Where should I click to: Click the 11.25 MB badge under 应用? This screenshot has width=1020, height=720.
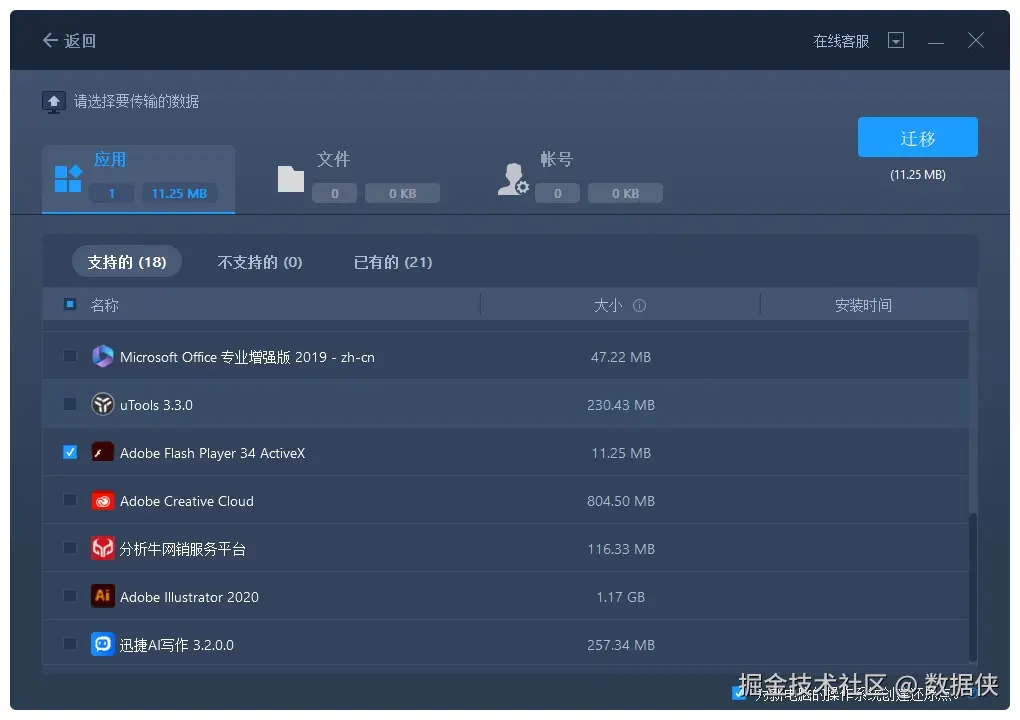coord(179,193)
